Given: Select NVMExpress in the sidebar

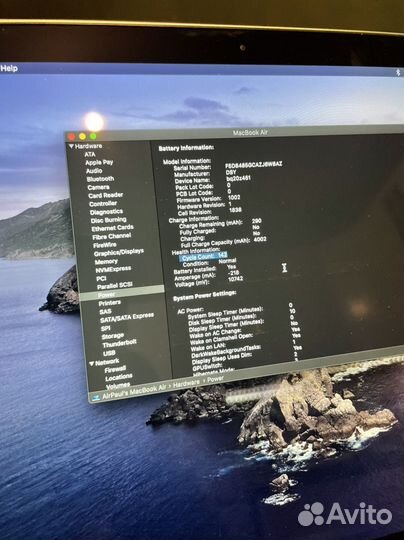Looking at the screenshot, I should [x=113, y=269].
